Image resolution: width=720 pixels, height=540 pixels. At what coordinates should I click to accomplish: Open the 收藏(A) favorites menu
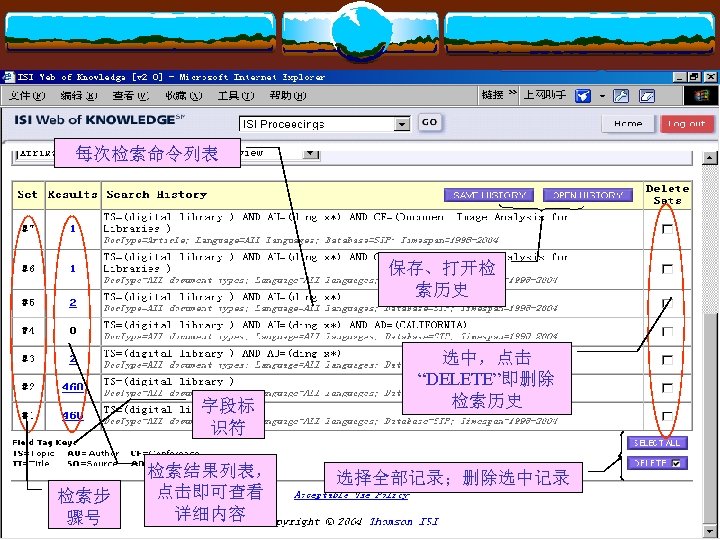point(184,96)
